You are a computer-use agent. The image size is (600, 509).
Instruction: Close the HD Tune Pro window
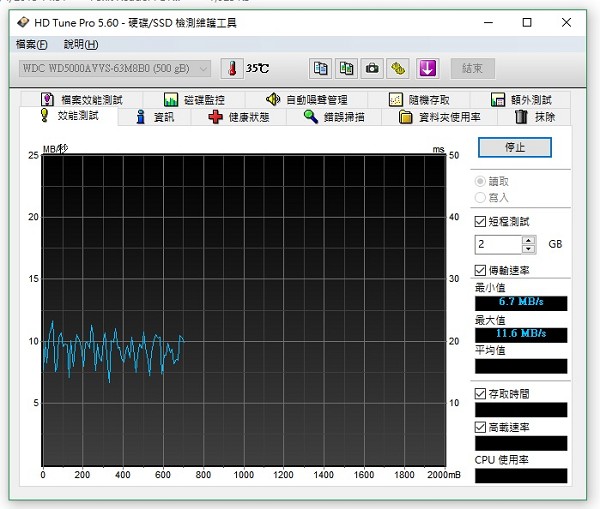click(566, 23)
